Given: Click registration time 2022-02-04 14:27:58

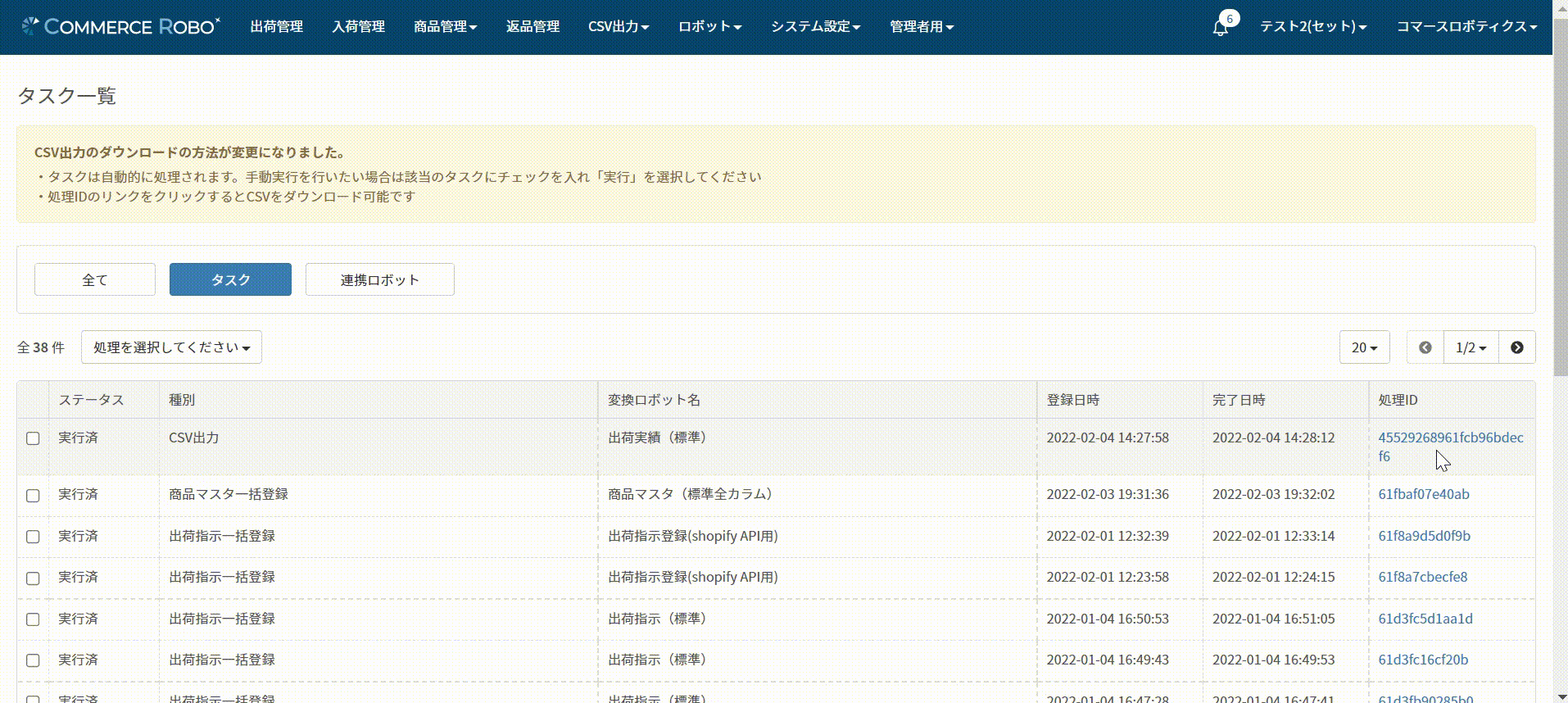Looking at the screenshot, I should [1108, 438].
